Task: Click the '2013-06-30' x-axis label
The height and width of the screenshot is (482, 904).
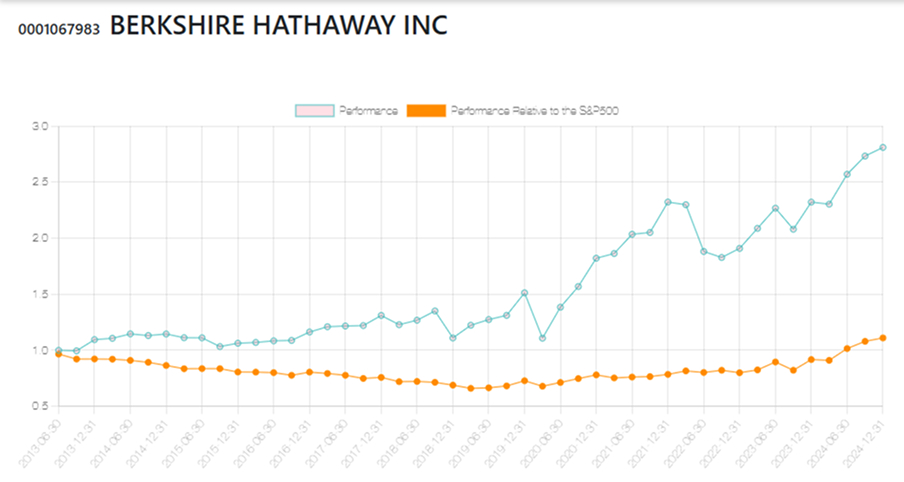Action: click(40, 444)
